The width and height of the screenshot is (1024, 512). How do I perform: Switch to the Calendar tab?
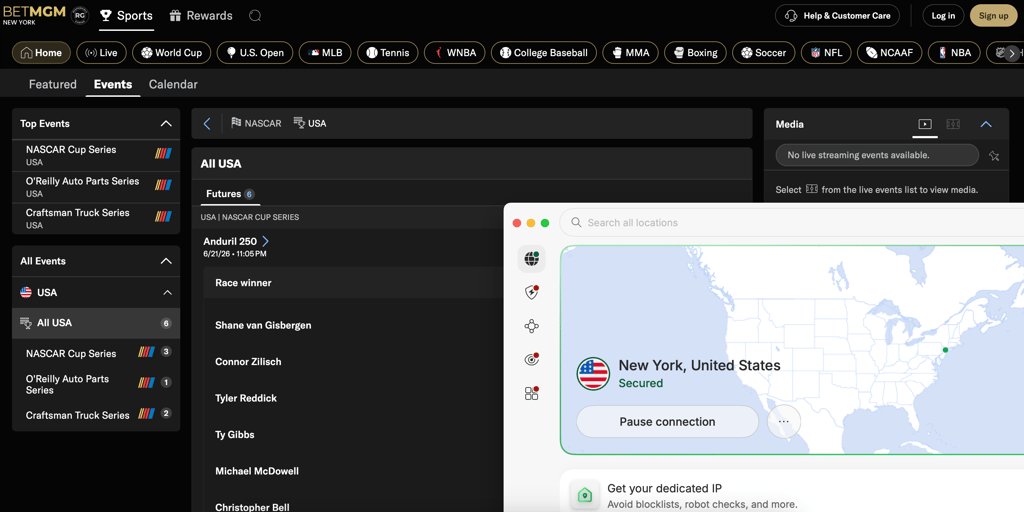tap(173, 84)
